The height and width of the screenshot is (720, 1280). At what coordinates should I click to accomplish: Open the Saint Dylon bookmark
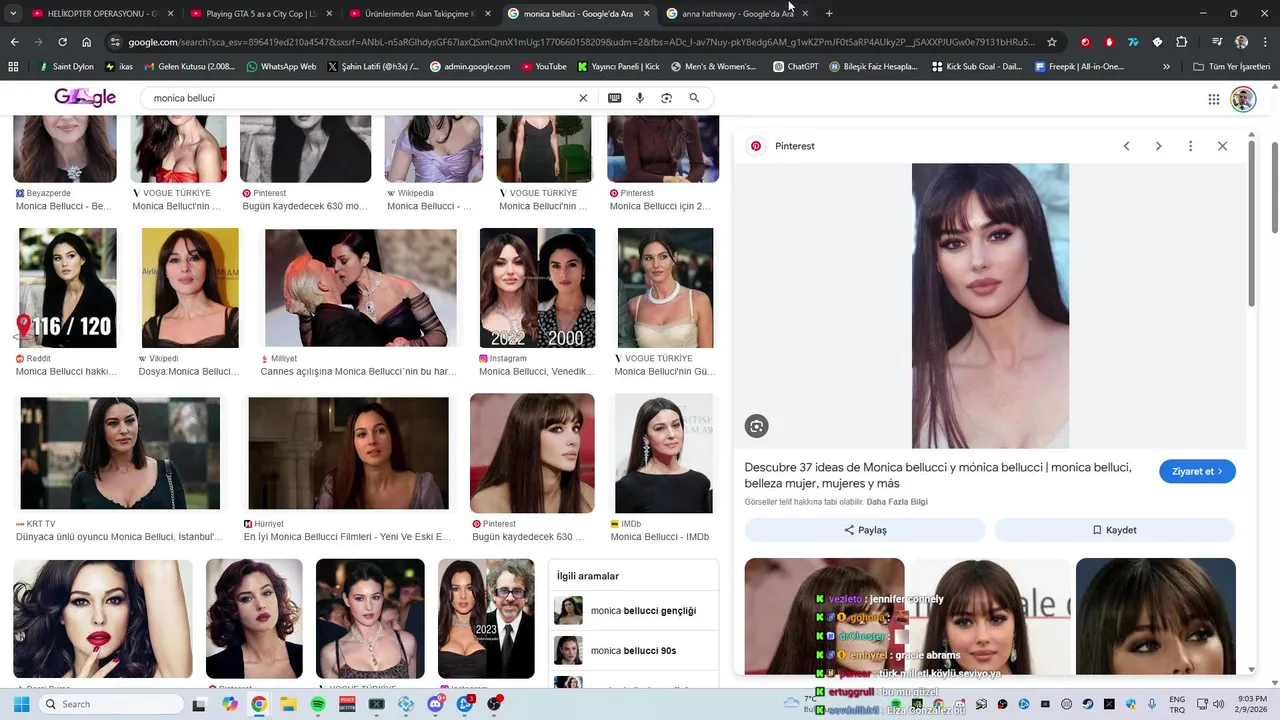tap(66, 67)
